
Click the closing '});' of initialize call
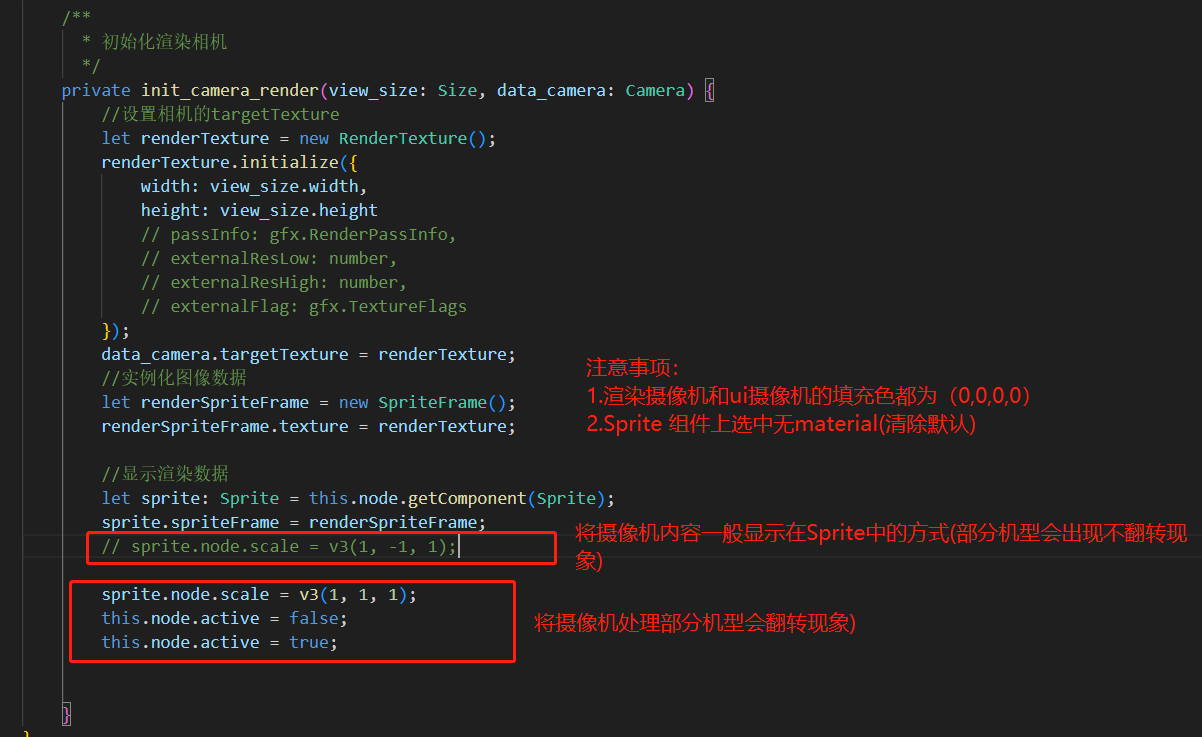coord(116,330)
